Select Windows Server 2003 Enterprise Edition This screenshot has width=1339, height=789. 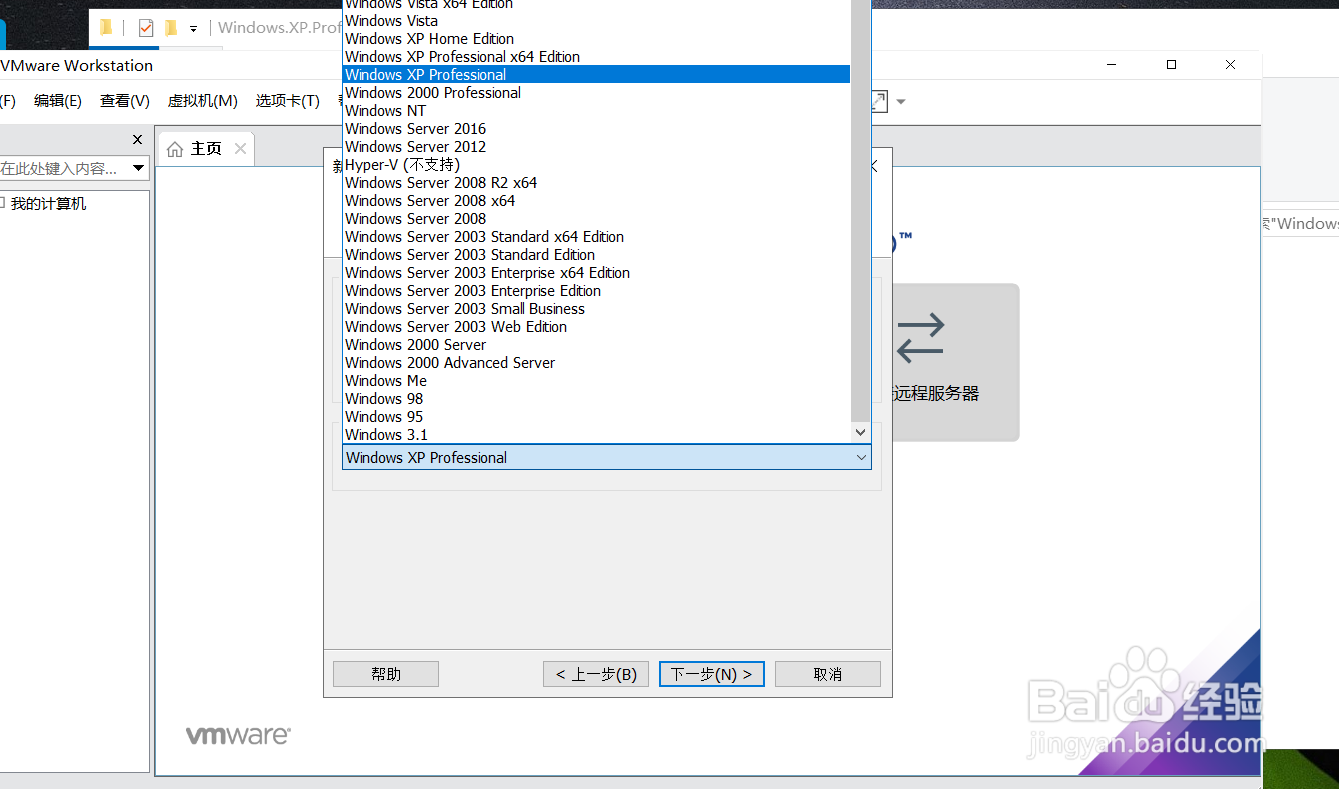pos(596,291)
